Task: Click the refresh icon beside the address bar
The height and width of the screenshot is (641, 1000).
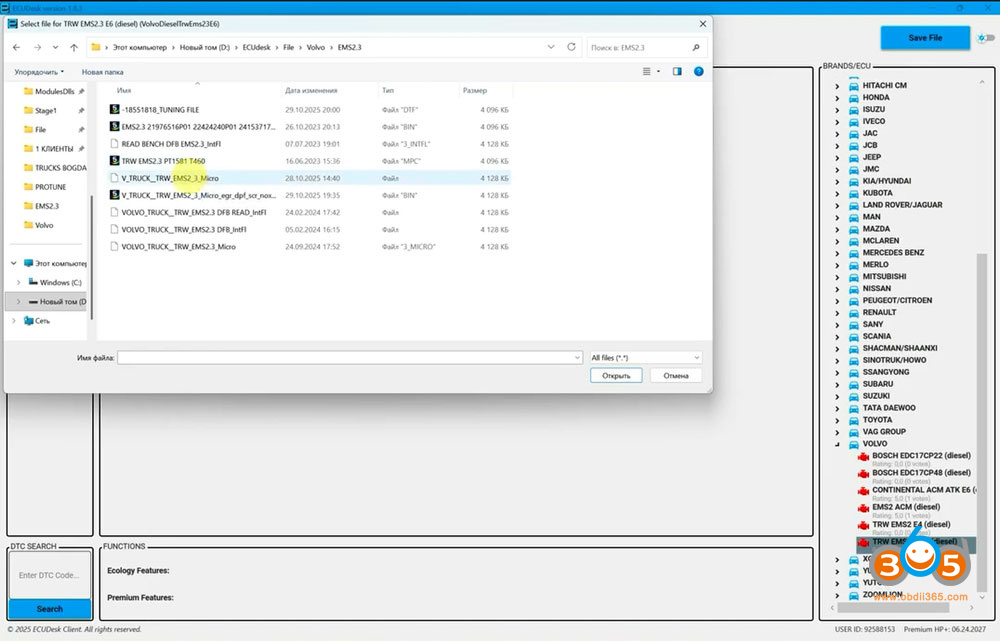Action: 572,47
